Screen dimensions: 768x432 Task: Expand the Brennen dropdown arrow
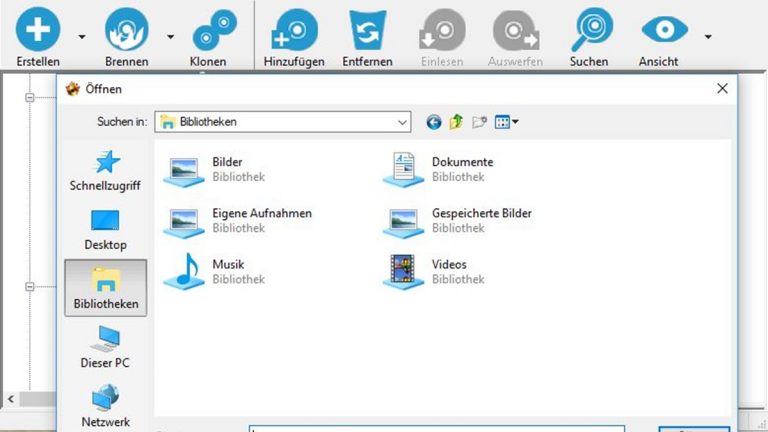tap(170, 37)
